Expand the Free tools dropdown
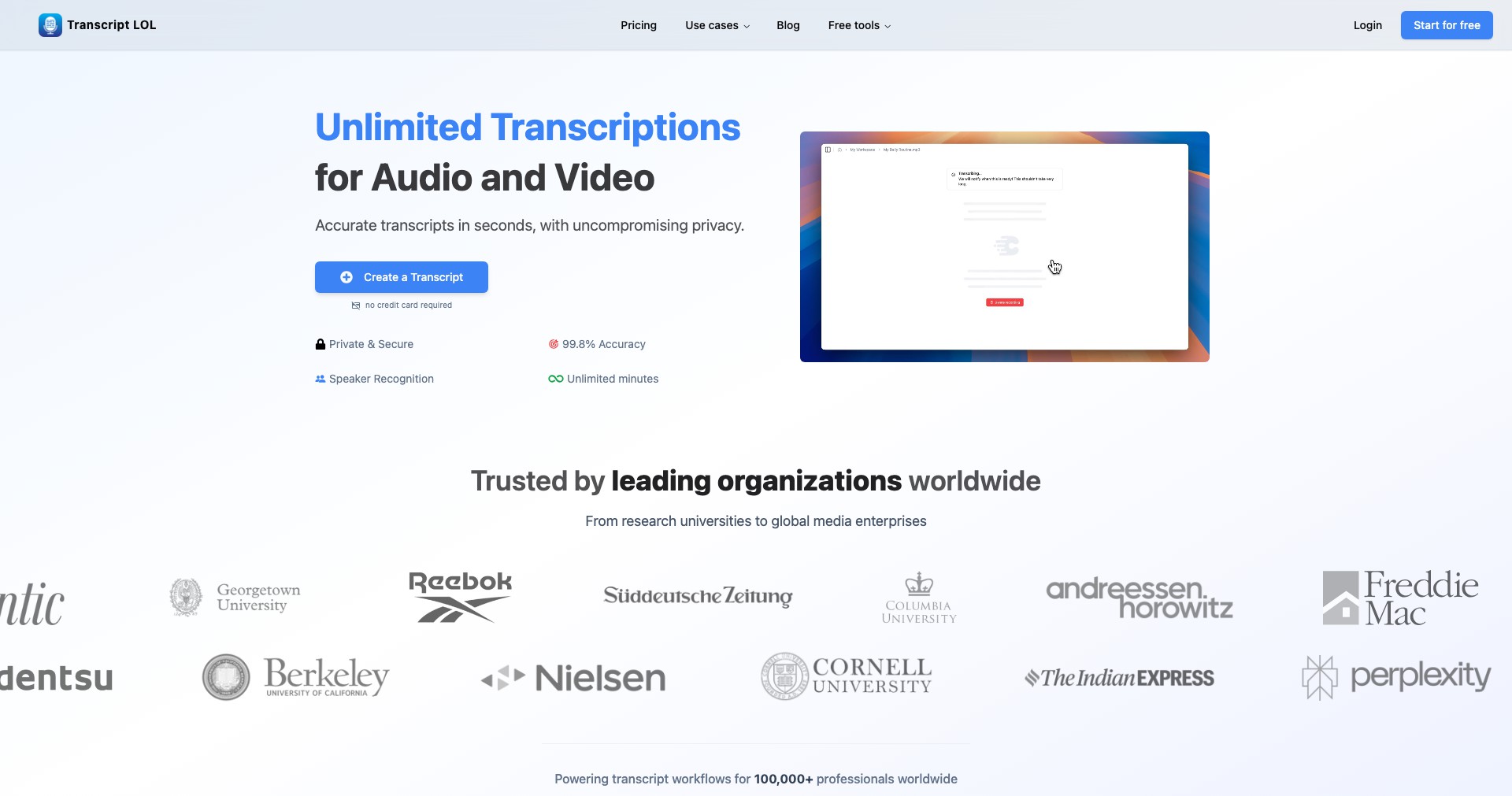 coord(859,25)
